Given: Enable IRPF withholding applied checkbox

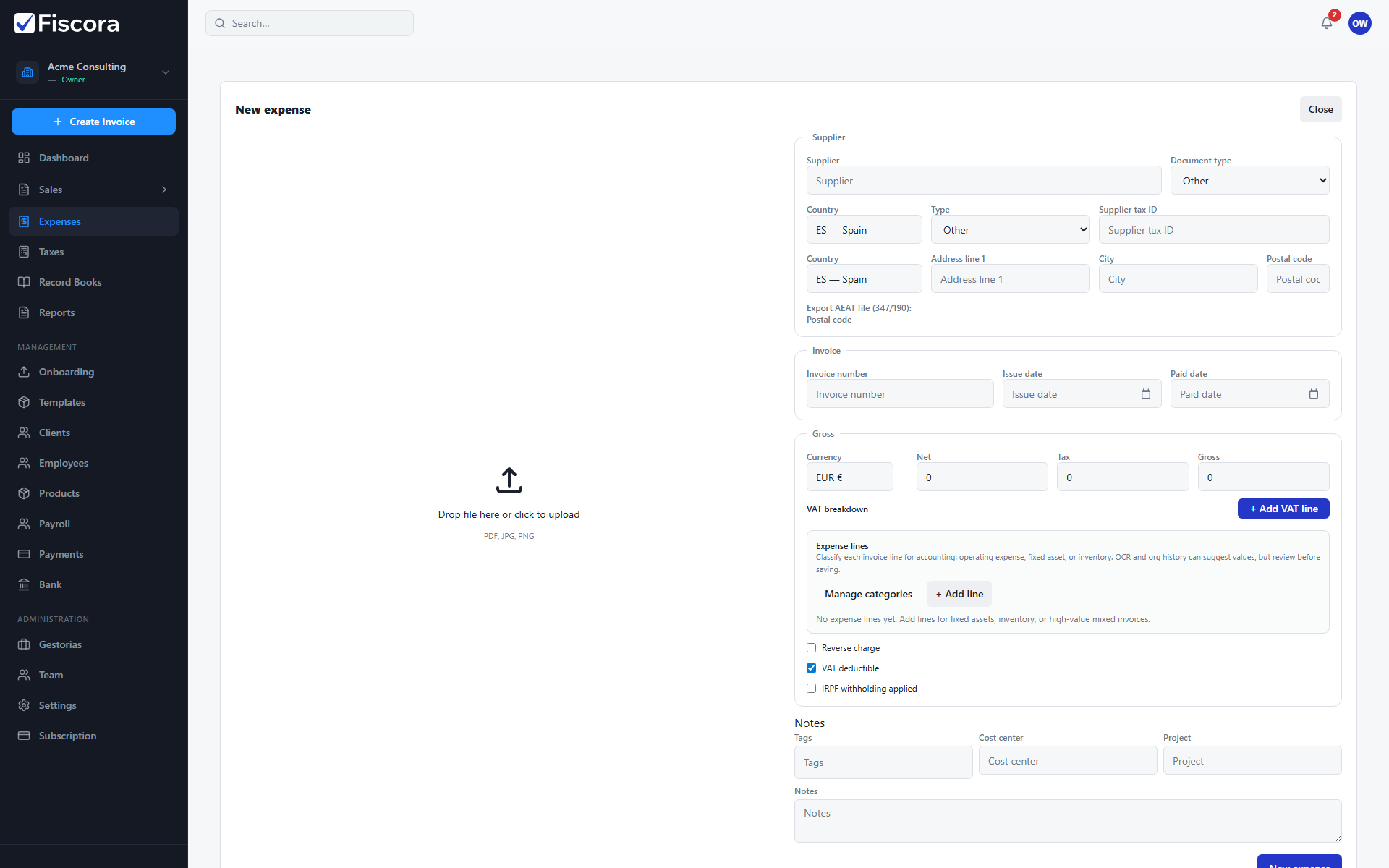Looking at the screenshot, I should pos(811,689).
